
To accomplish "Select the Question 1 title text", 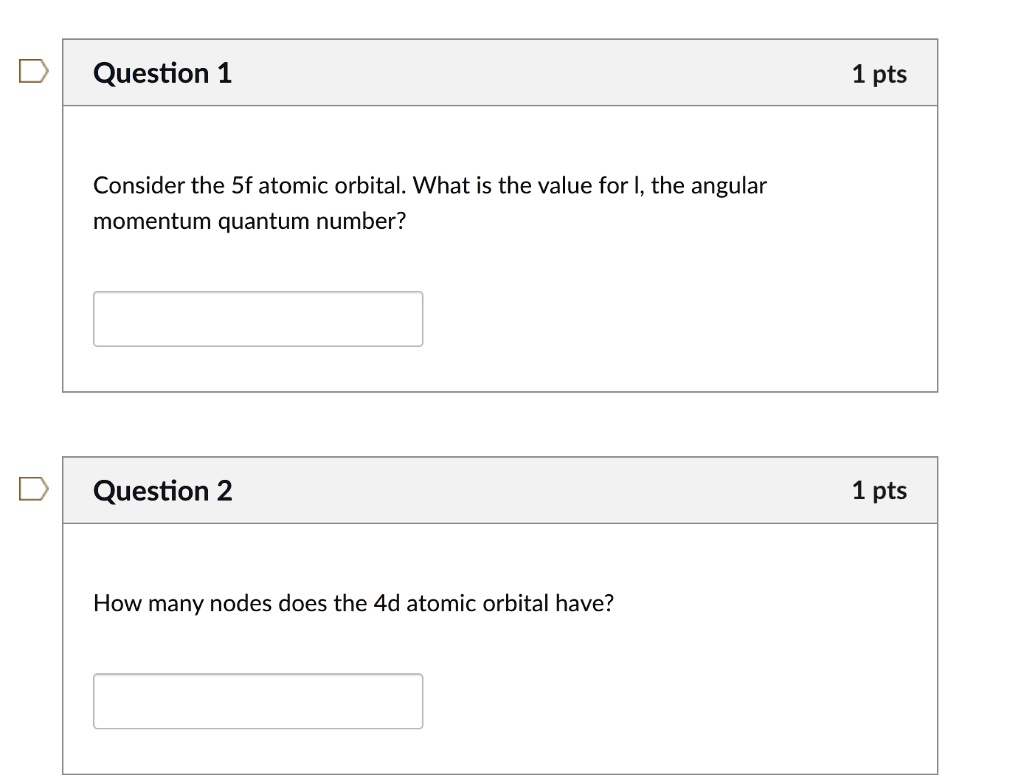I will 162,72.
